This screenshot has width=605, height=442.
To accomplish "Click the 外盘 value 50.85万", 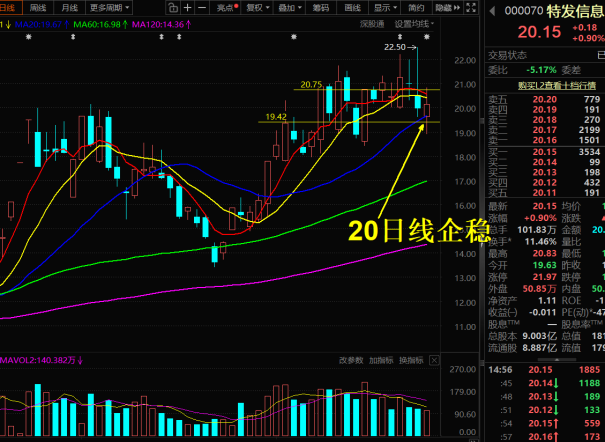I will (x=539, y=289).
